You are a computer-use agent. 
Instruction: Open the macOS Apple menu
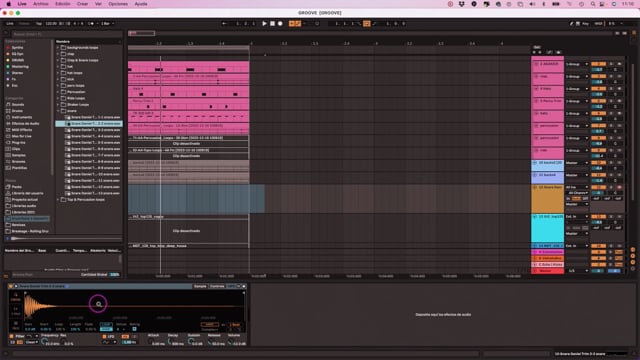pos(9,4)
